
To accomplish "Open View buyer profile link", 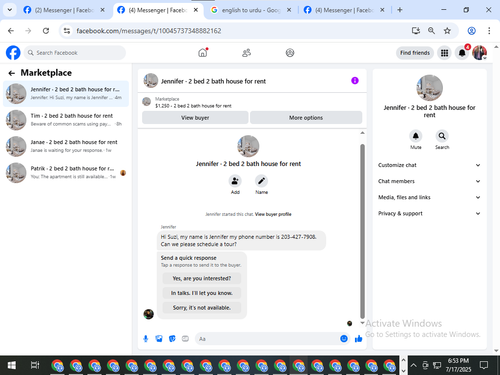I will tap(273, 214).
